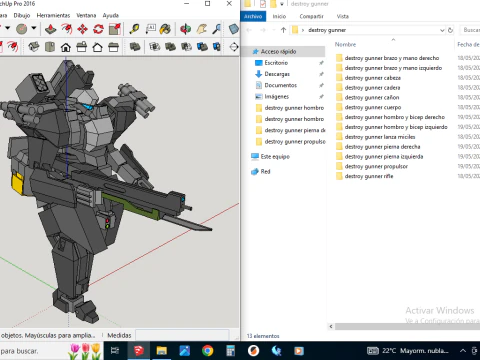
Task: Select the Rotate tool in SketchUp
Action: point(98,29)
